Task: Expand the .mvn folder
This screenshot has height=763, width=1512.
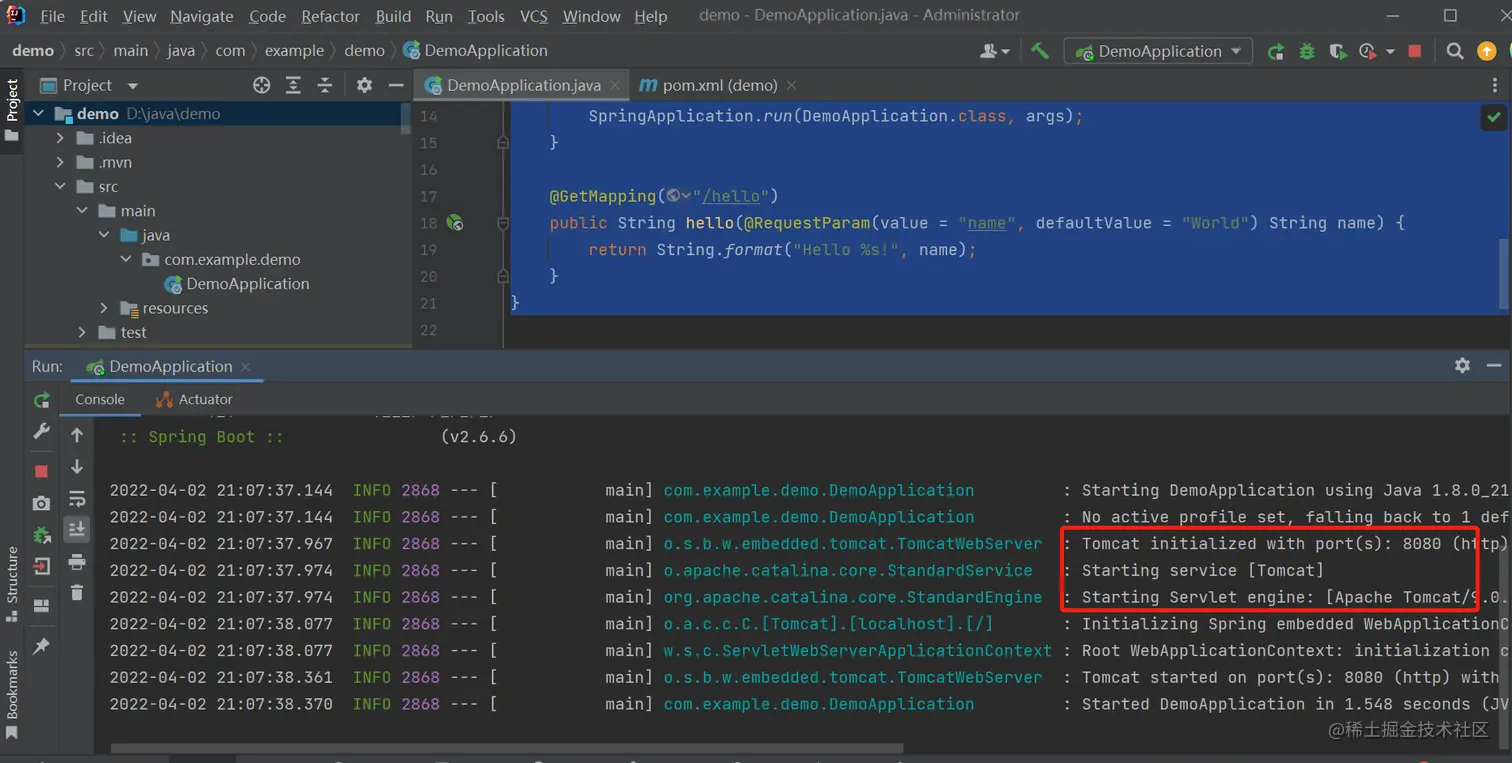Action: [x=61, y=162]
